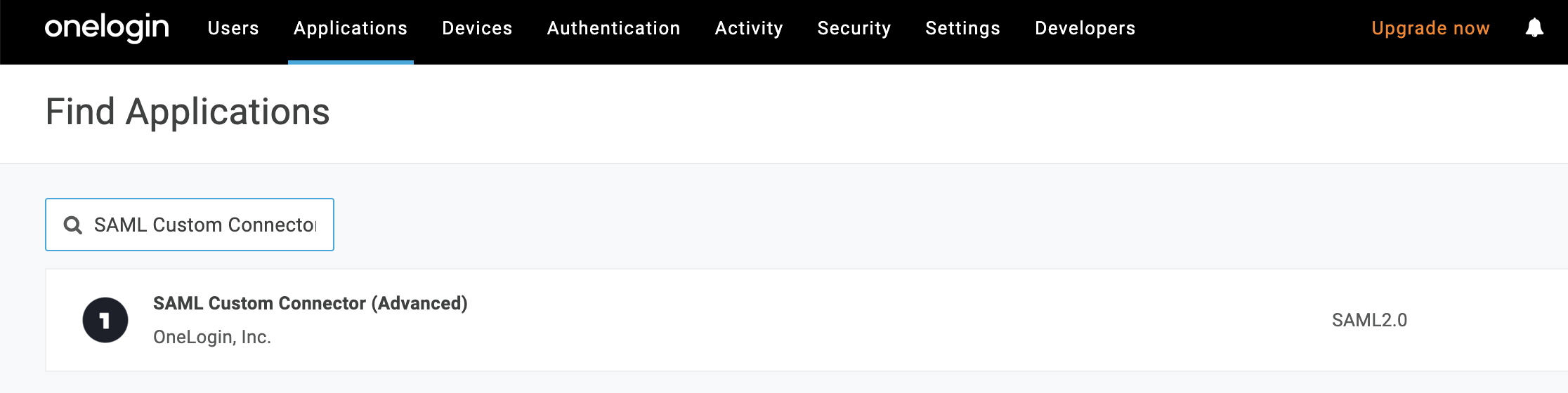Open the Authentication menu
This screenshot has height=393, width=1568.
pyautogui.click(x=613, y=28)
